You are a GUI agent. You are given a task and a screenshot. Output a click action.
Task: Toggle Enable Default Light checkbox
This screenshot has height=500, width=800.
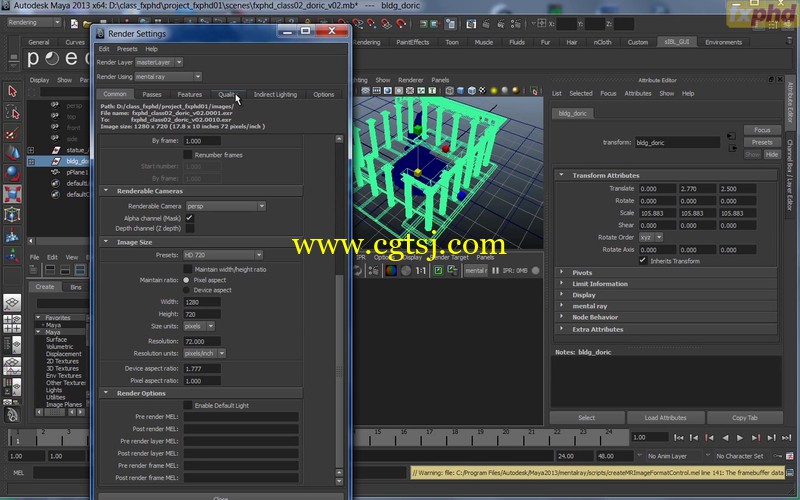click(x=188, y=405)
